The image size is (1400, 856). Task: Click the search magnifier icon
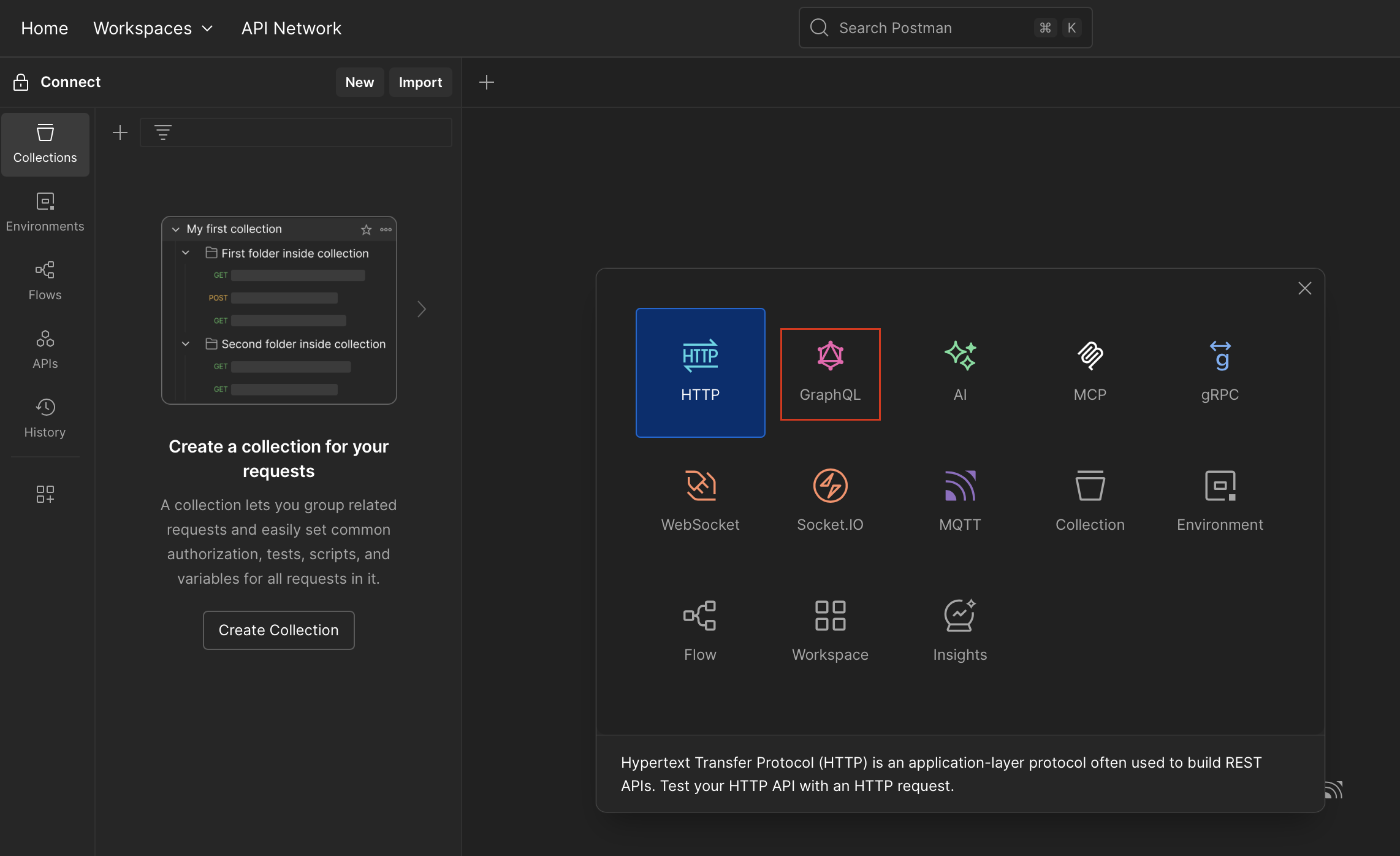(x=819, y=28)
